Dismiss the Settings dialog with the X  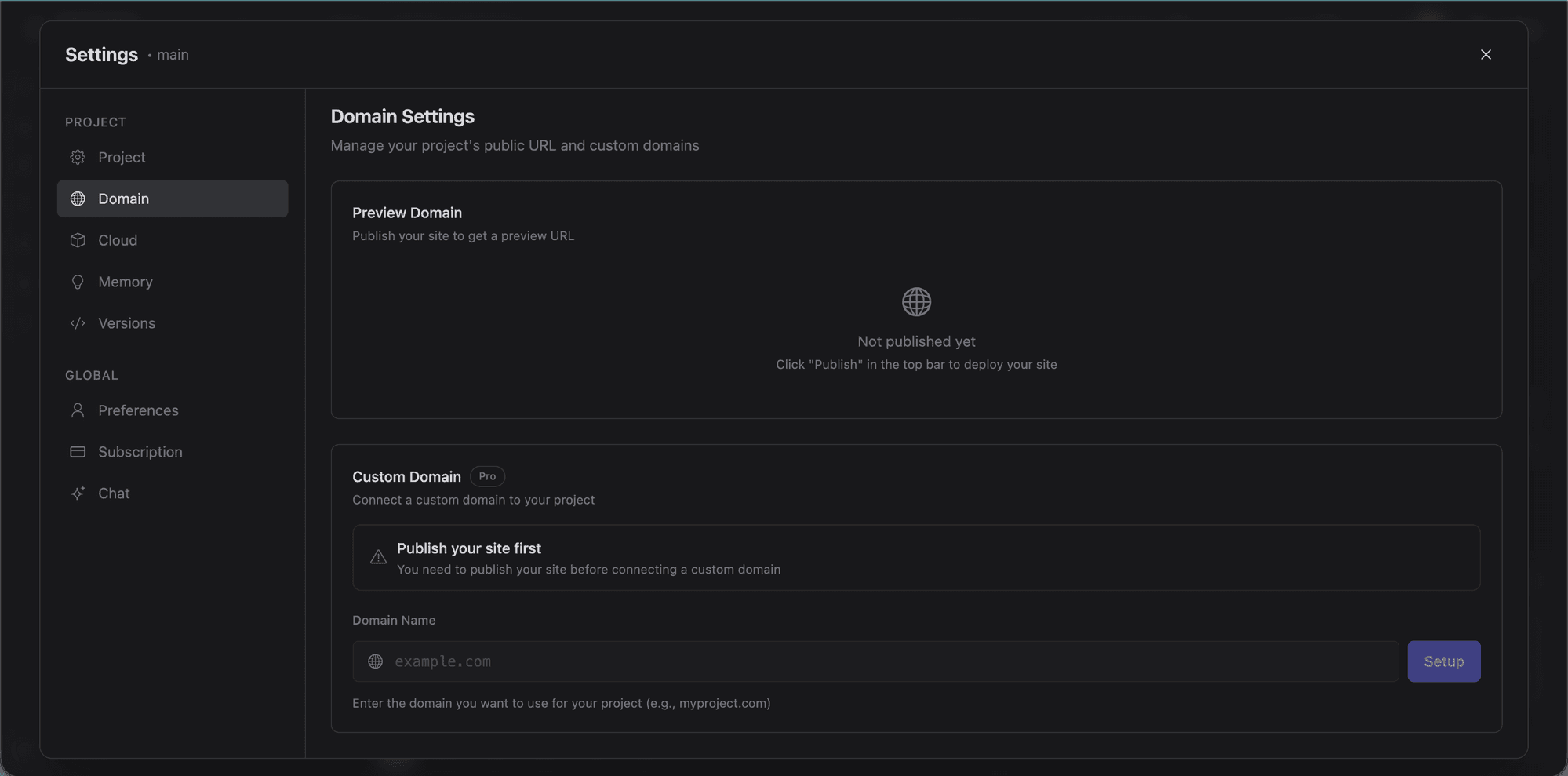(1486, 54)
